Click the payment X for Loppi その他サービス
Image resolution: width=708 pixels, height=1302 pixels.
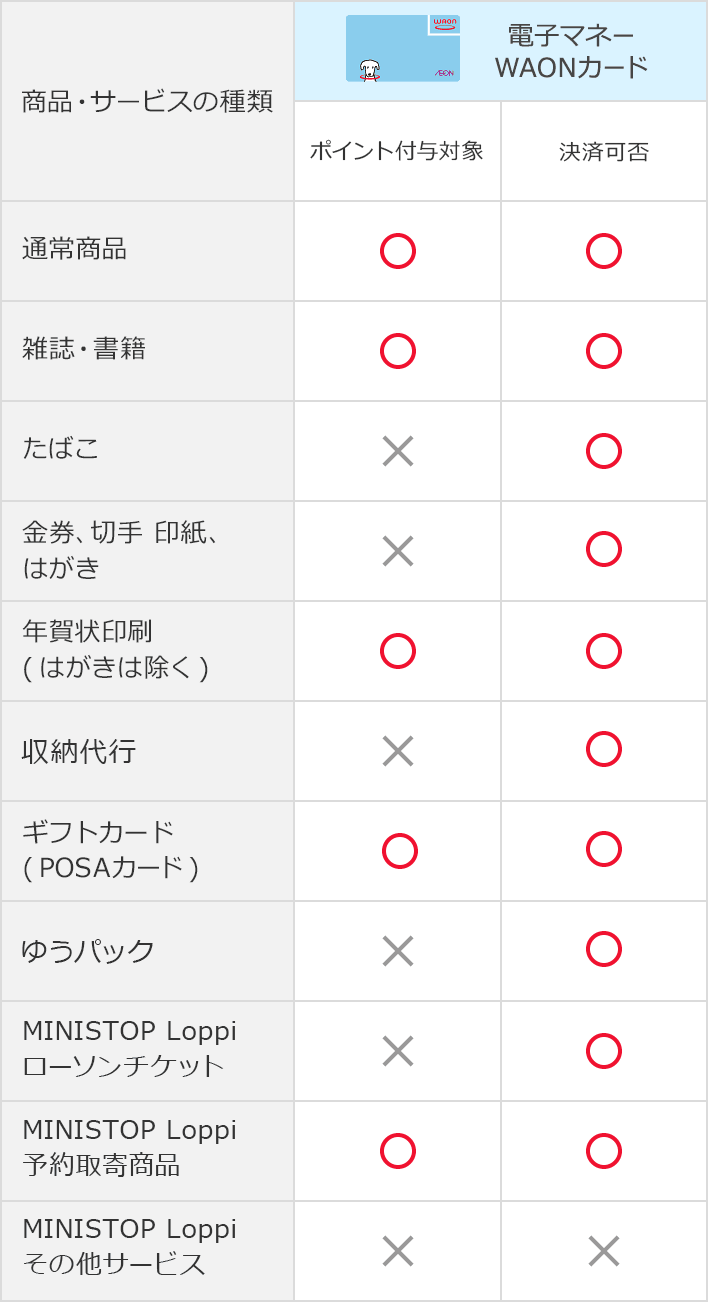604,1251
